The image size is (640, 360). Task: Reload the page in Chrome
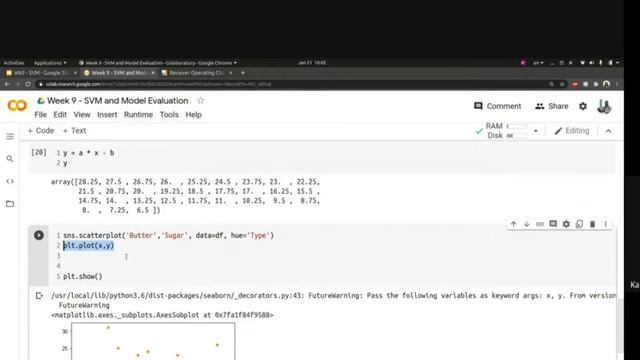(x=28, y=84)
